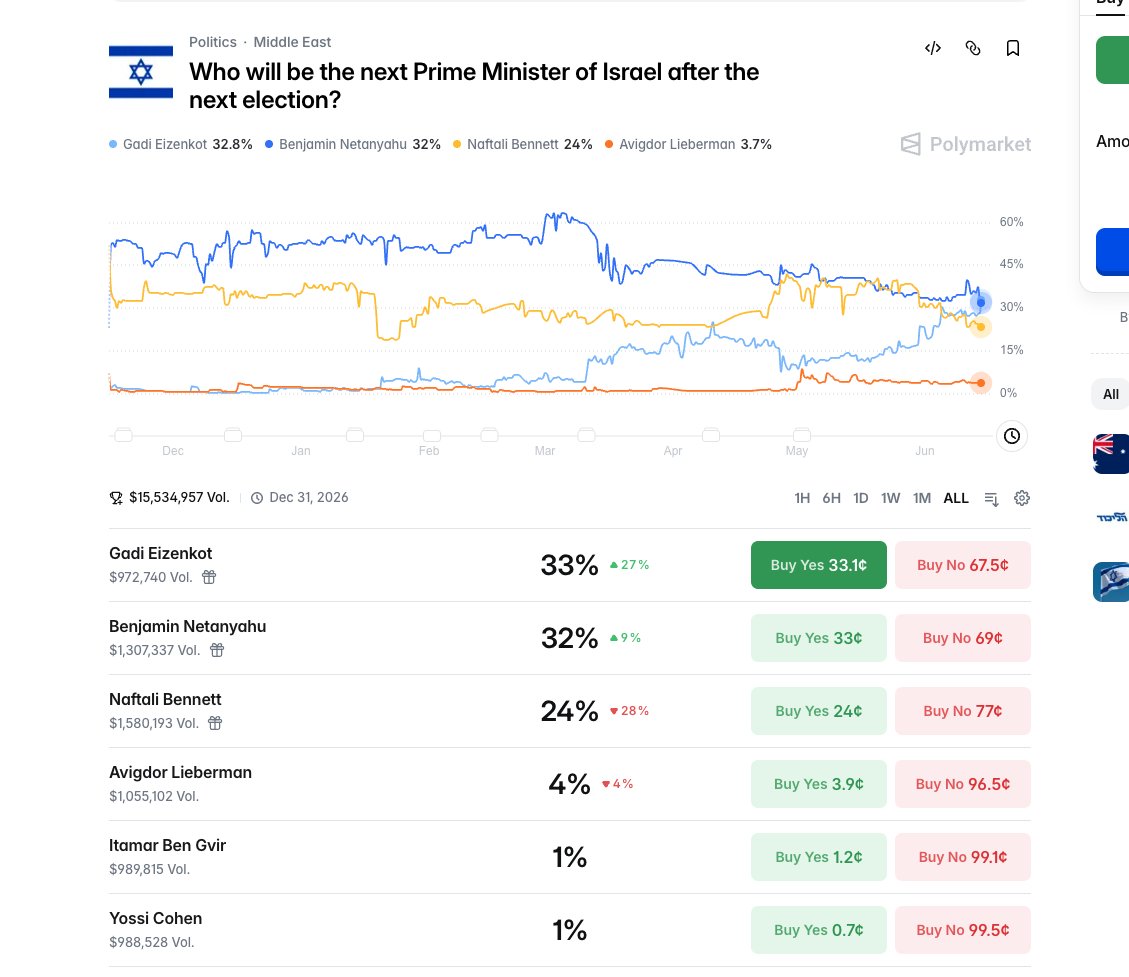Click the clock icon beside the chart
The width and height of the screenshot is (1129, 977).
[1012, 436]
